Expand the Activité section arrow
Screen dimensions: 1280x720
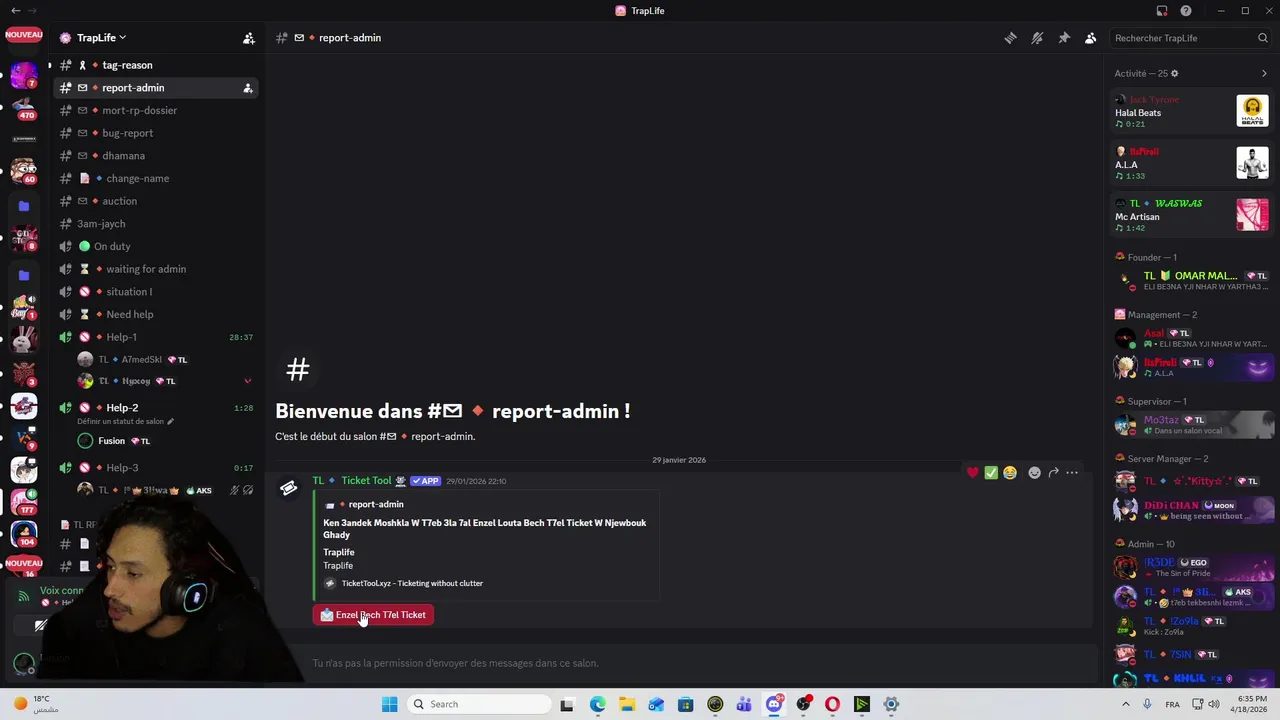1264,73
